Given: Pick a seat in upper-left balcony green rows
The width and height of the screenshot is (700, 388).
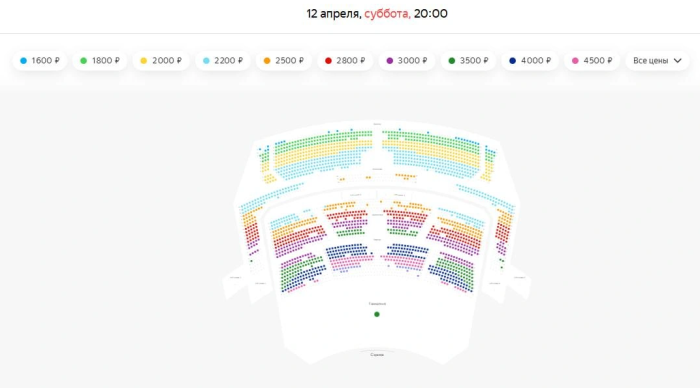Looking at the screenshot, I should point(312,140).
